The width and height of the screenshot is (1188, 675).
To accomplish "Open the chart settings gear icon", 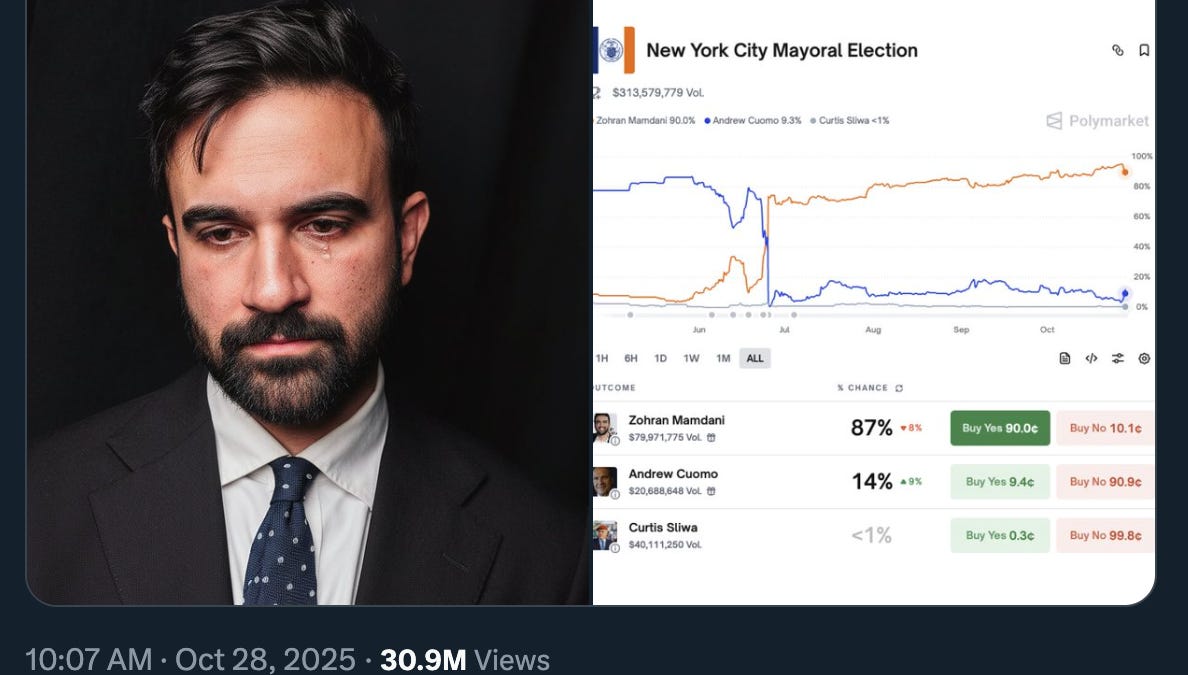I will [x=1144, y=358].
